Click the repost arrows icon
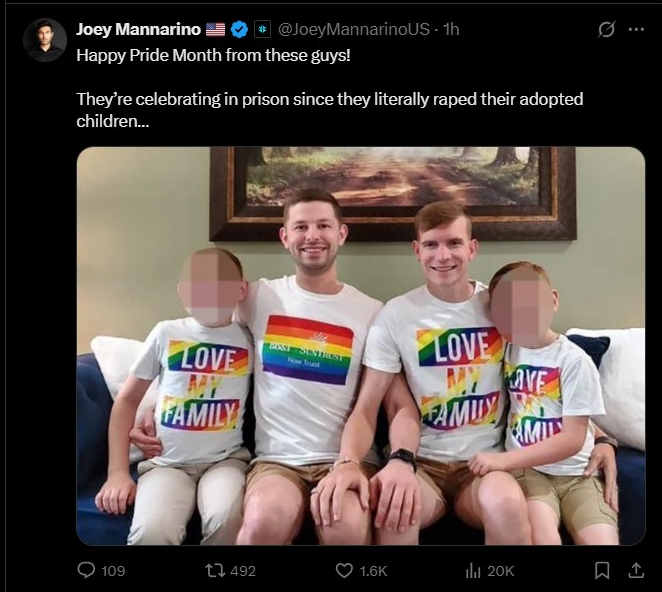Screen dimensions: 662x592 (214, 571)
